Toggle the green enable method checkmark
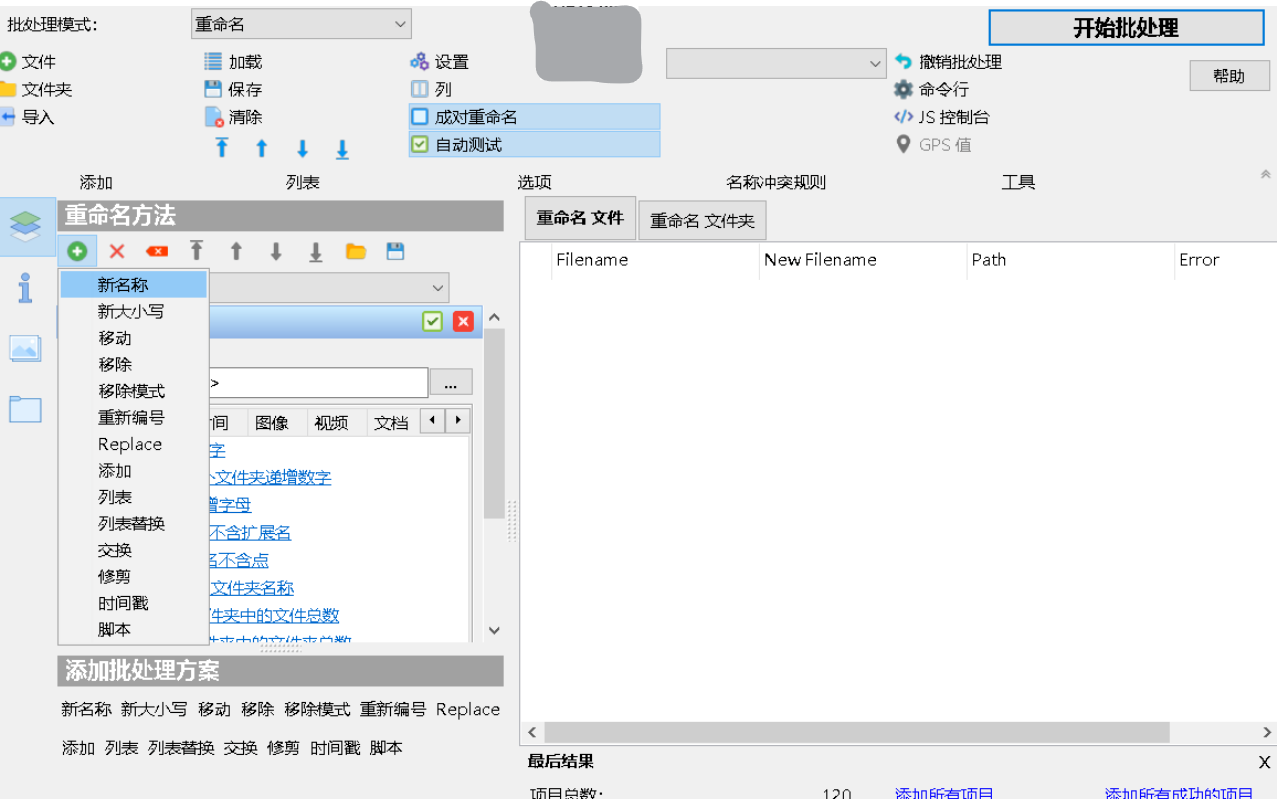Screen dimensions: 1277x799 click(x=432, y=321)
